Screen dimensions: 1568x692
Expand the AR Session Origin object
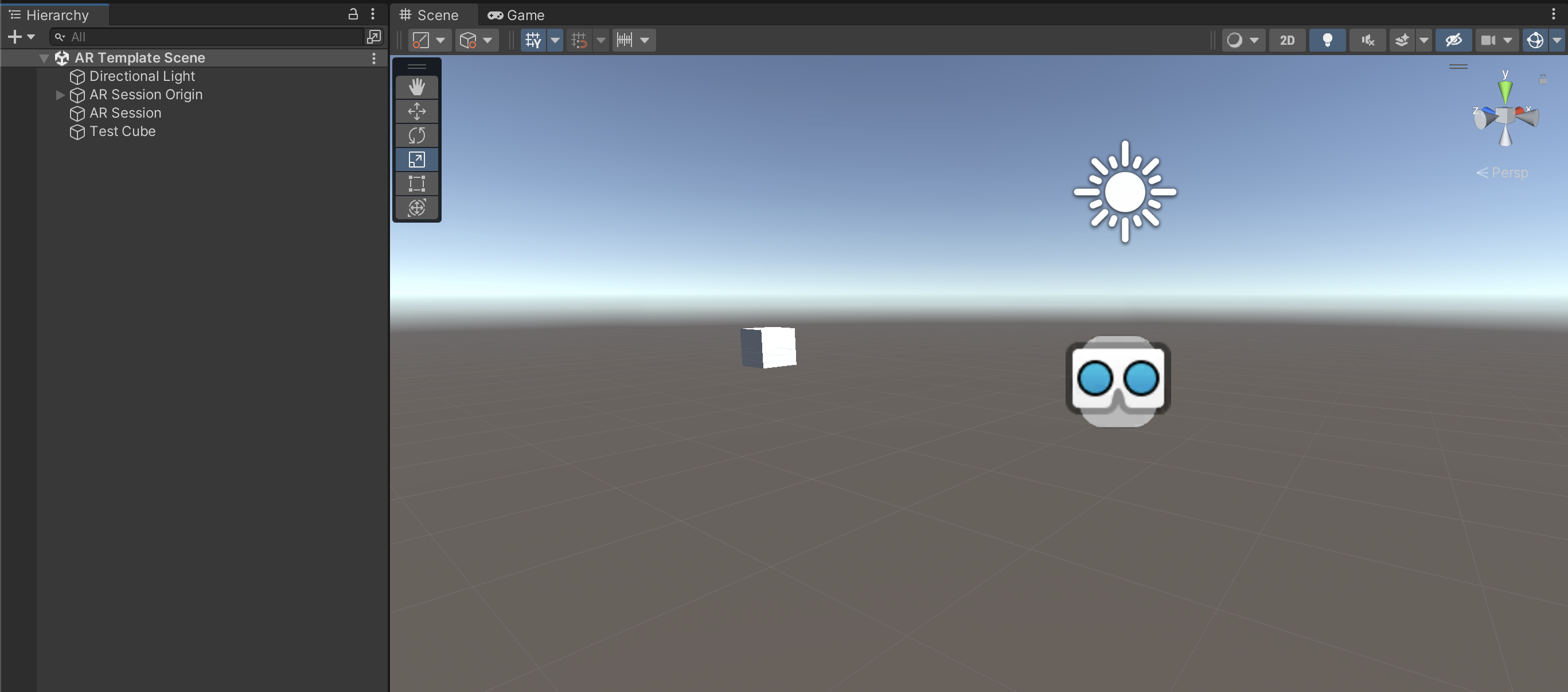60,95
